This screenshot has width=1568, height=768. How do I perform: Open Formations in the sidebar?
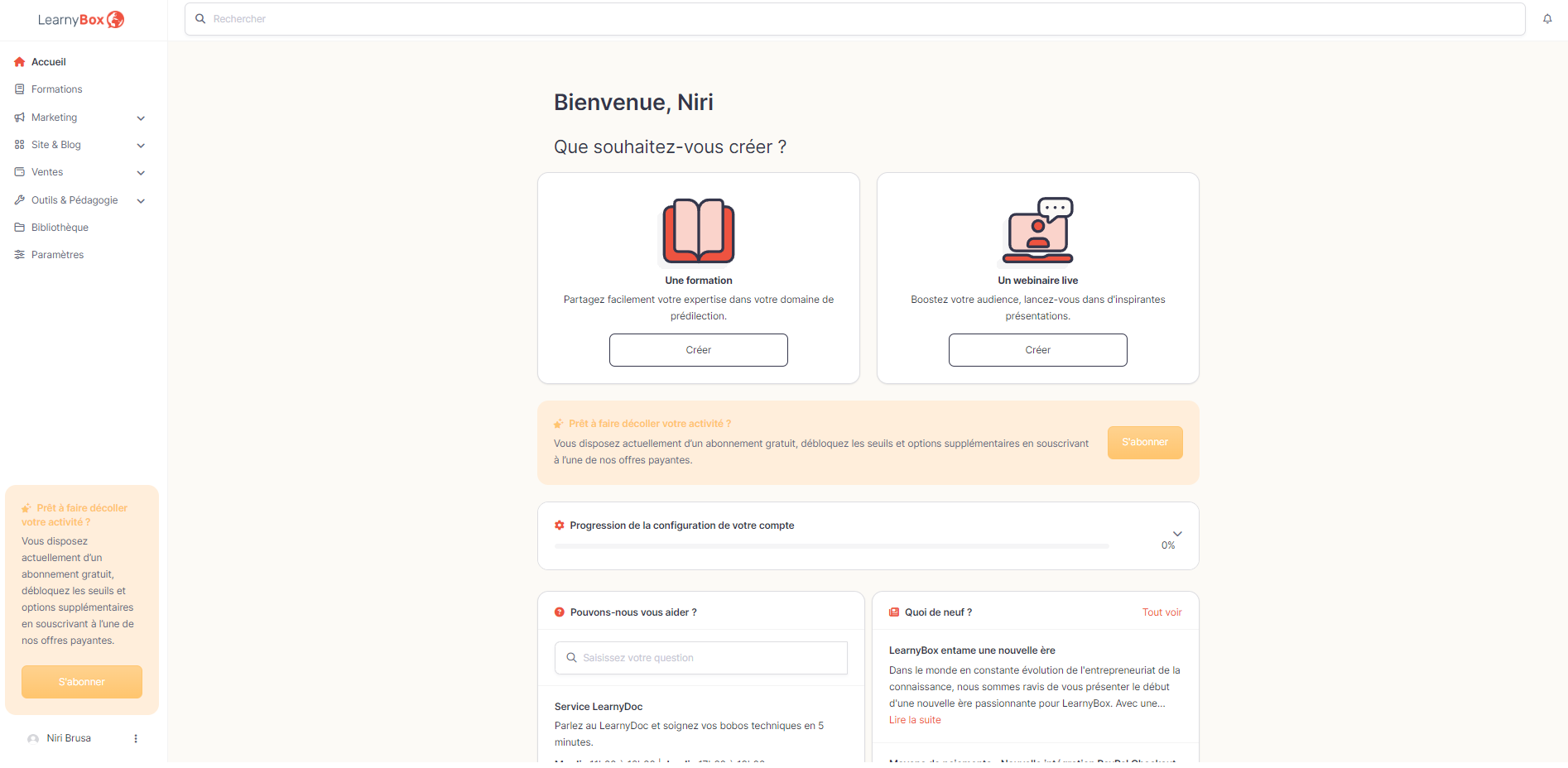click(x=56, y=89)
